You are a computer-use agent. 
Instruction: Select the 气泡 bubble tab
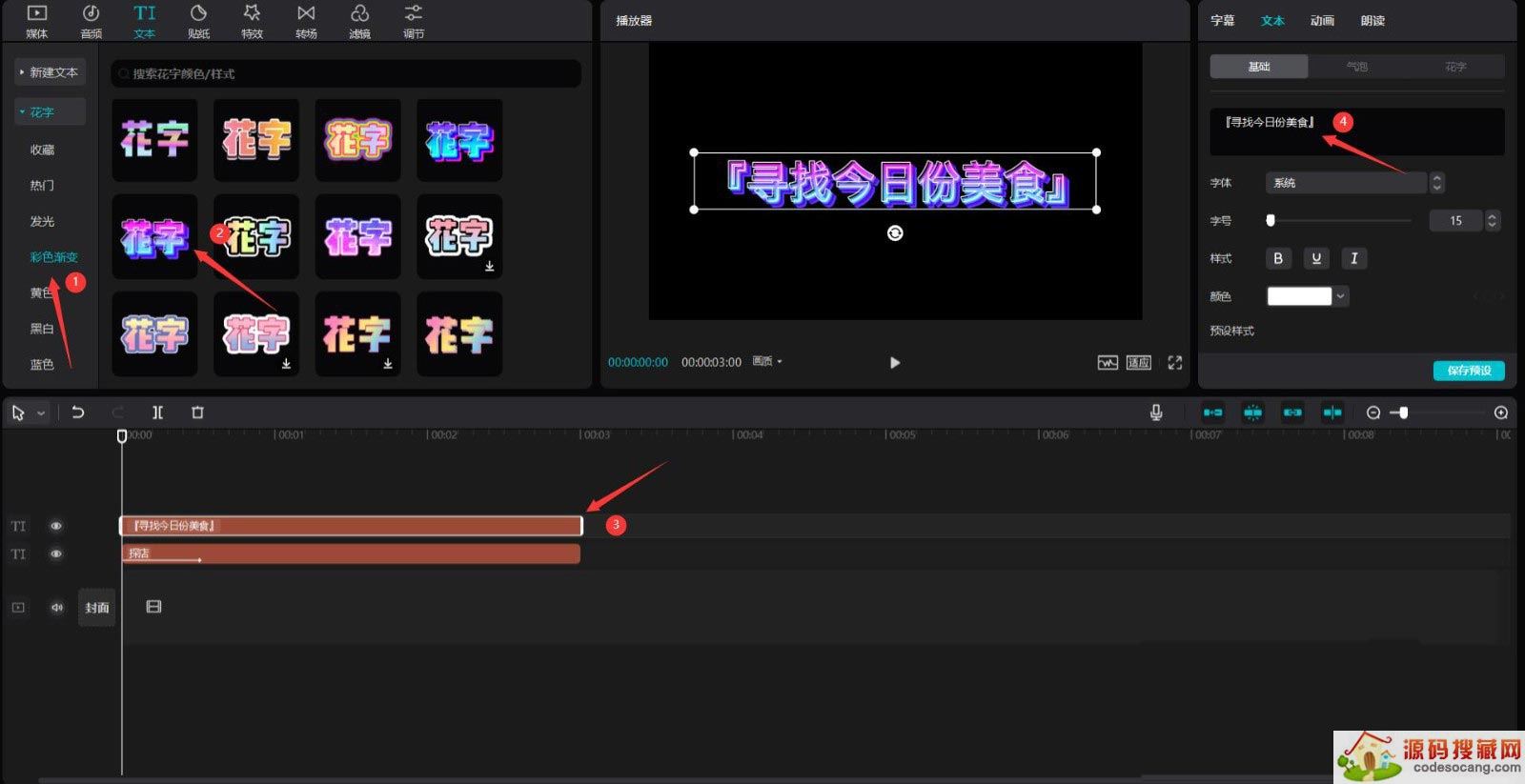pos(1356,67)
